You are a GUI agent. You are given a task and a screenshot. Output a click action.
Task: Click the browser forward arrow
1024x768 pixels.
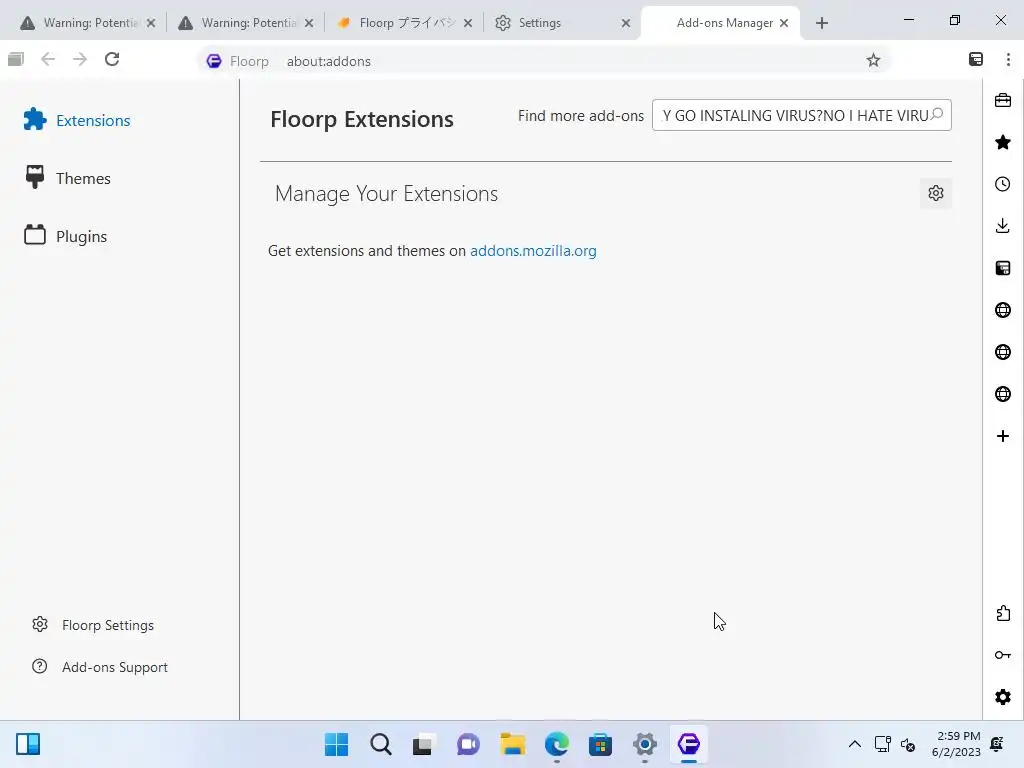(80, 59)
